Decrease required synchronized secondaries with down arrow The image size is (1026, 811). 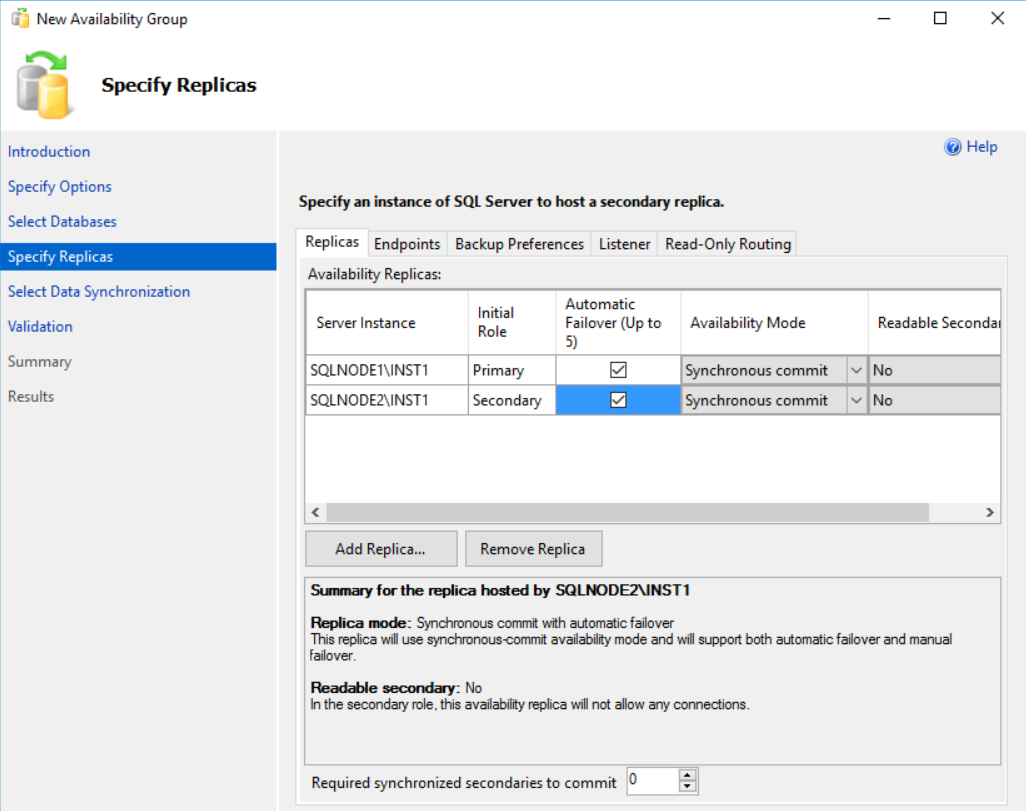[x=687, y=787]
